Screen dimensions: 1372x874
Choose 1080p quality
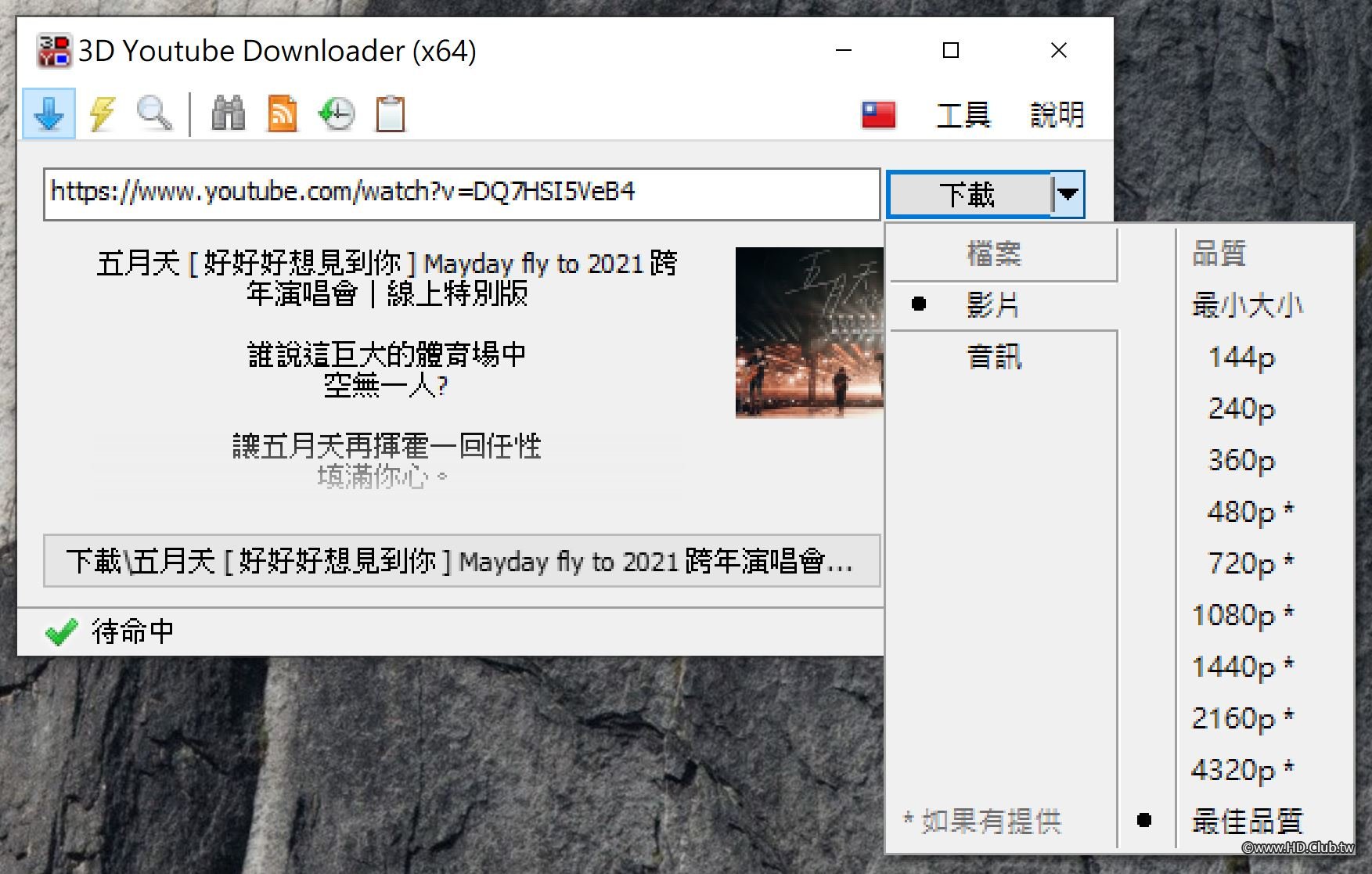tap(1243, 615)
